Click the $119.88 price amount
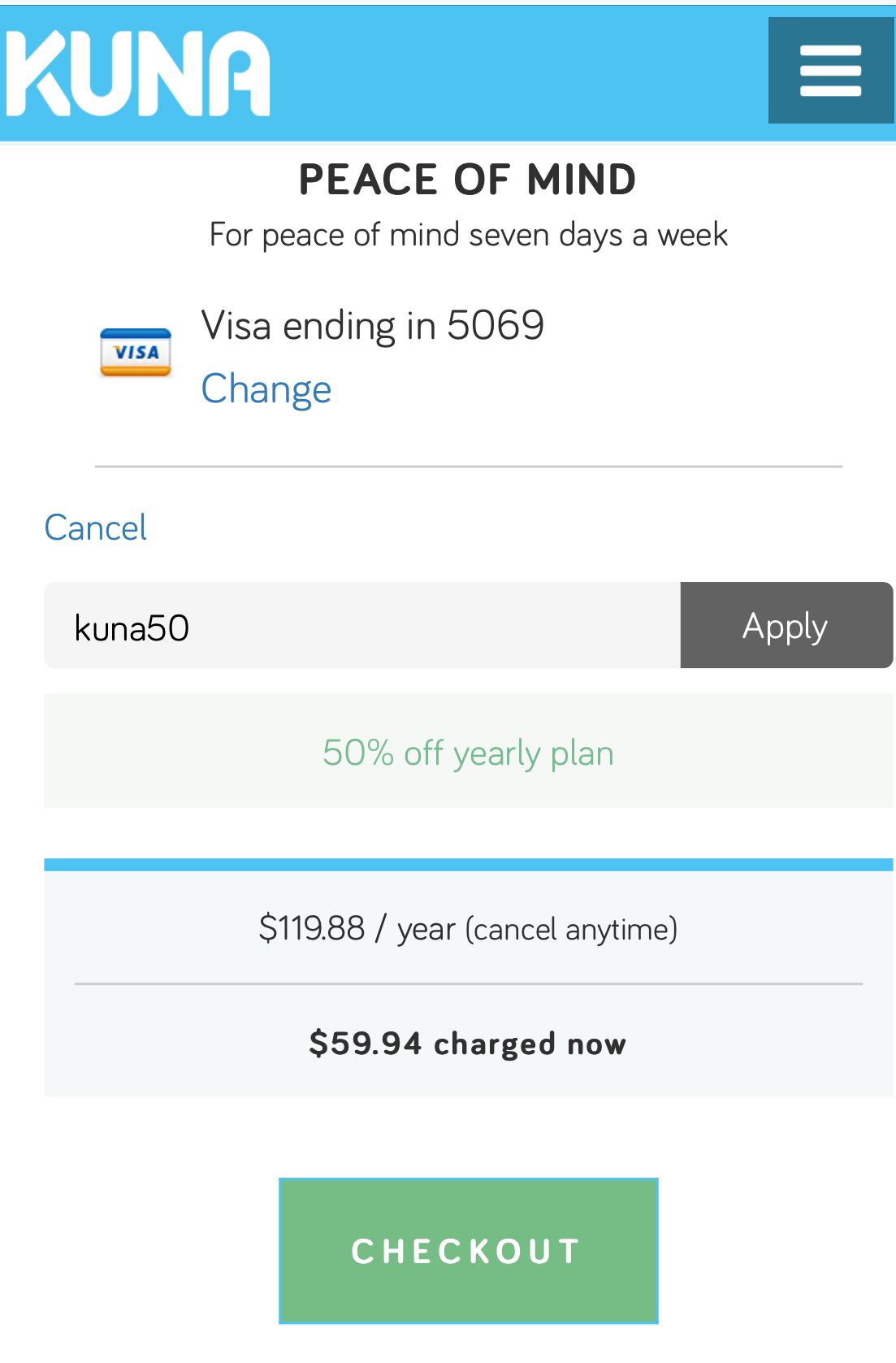This screenshot has height=1363, width=896. point(312,928)
